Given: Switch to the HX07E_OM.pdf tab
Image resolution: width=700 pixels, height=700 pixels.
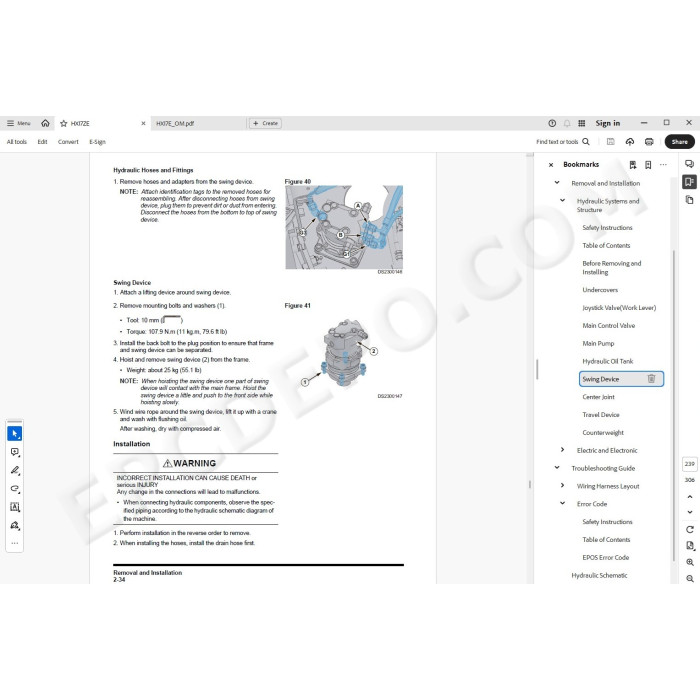Looking at the screenshot, I should coord(175,123).
